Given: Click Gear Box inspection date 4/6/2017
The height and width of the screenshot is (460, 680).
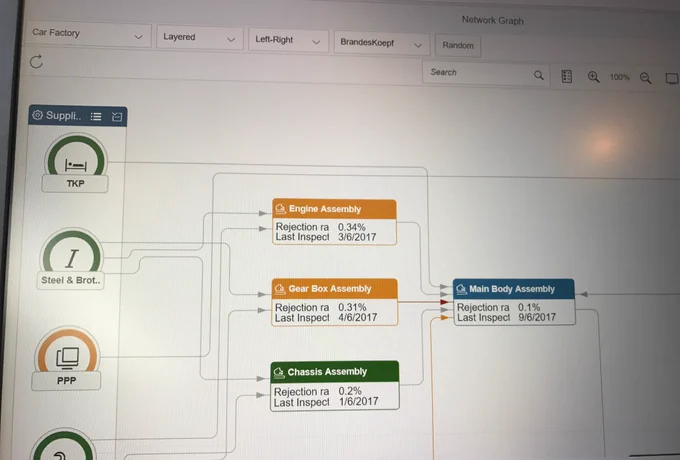Looking at the screenshot, I should click(x=357, y=317).
